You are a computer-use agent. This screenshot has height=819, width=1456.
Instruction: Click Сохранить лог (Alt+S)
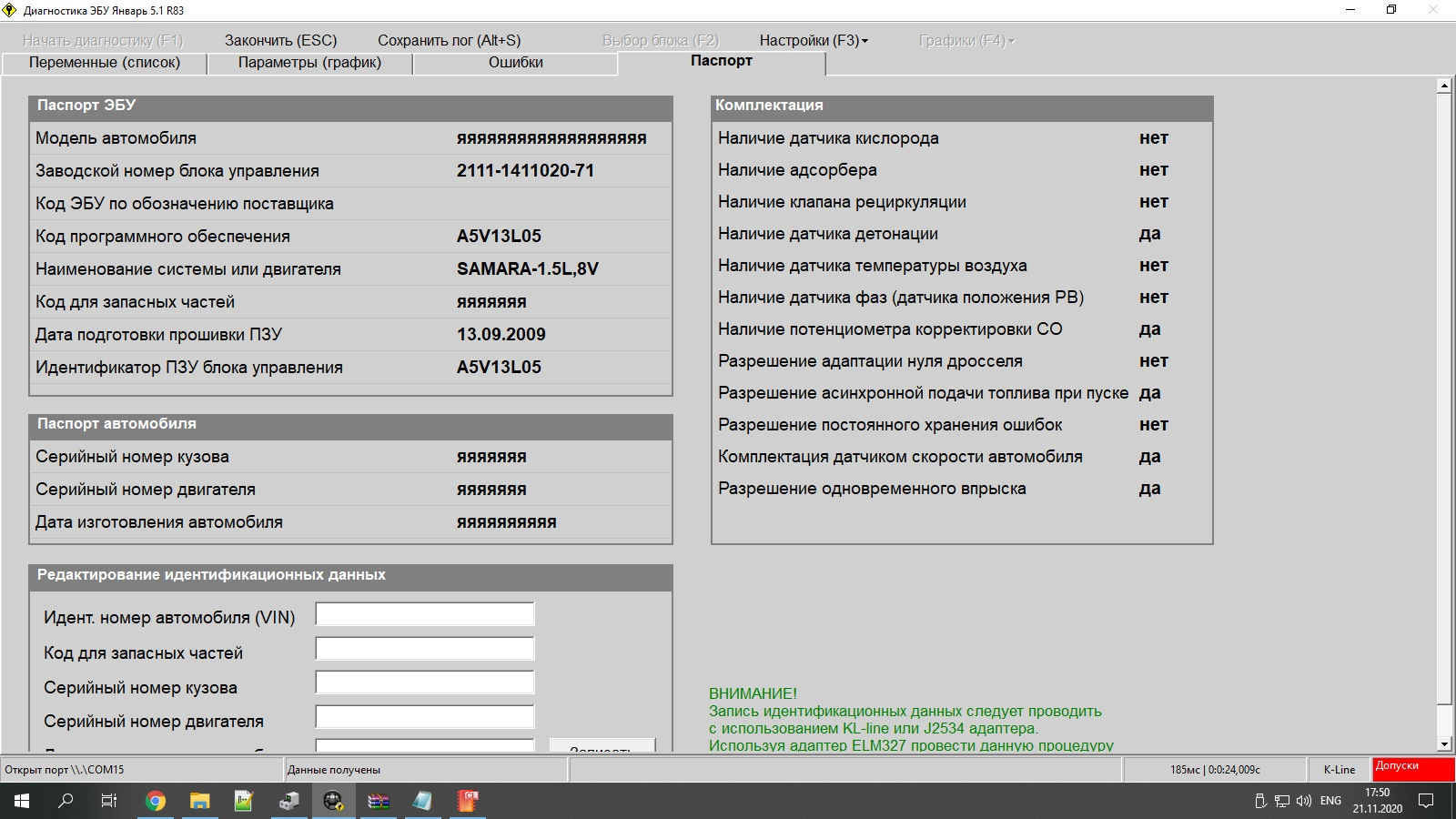click(x=450, y=40)
